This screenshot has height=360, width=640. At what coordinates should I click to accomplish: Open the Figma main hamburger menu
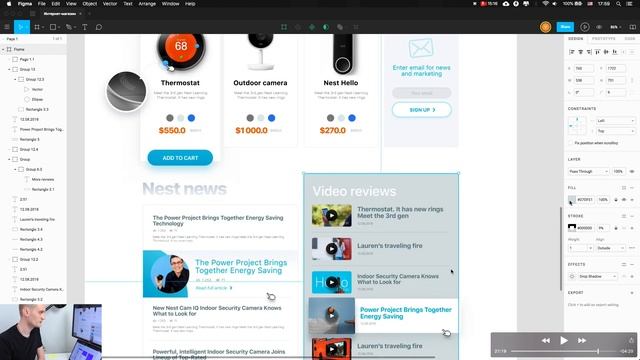[x=7, y=27]
